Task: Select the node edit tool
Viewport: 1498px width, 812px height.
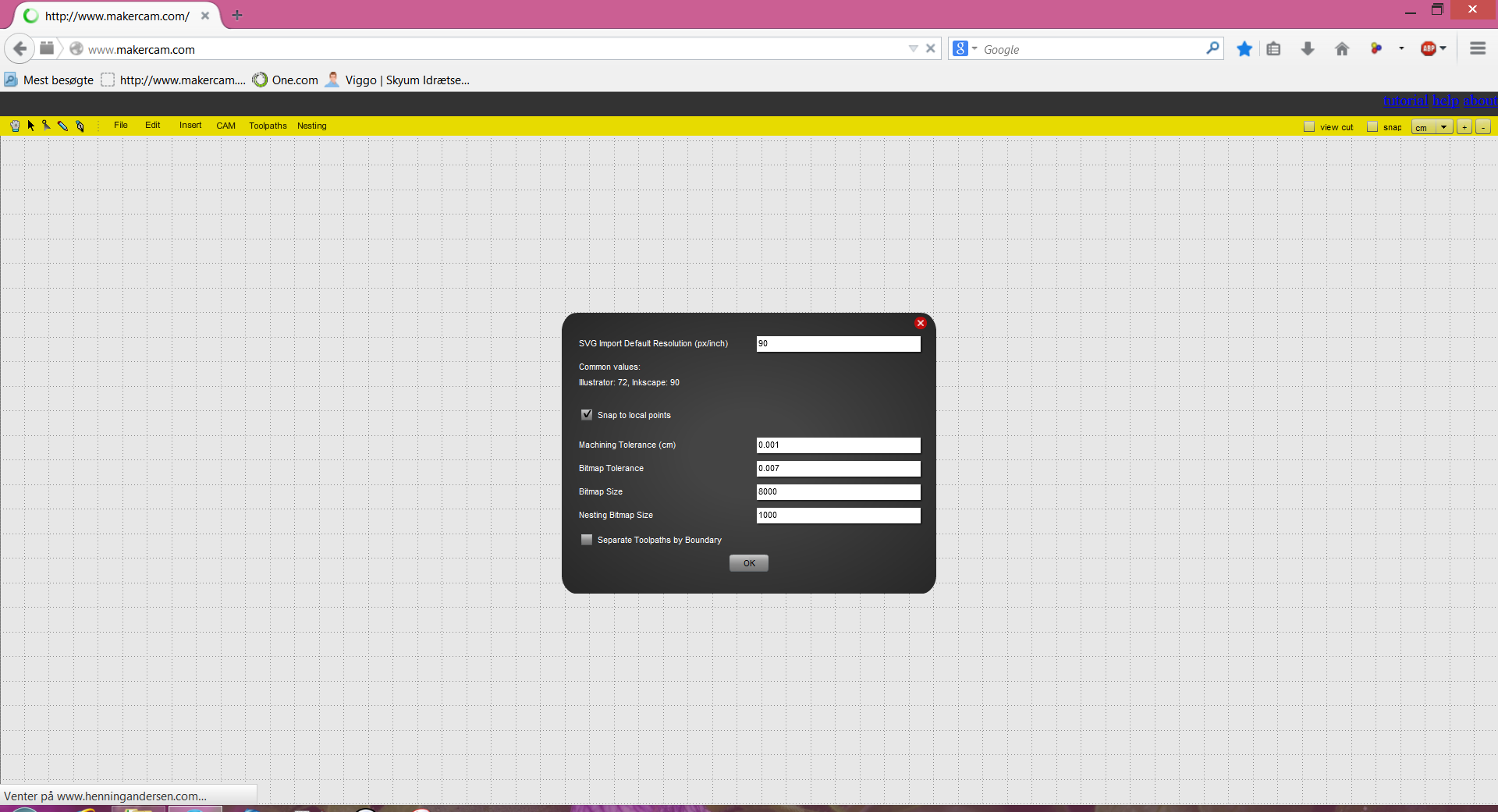Action: (x=47, y=126)
